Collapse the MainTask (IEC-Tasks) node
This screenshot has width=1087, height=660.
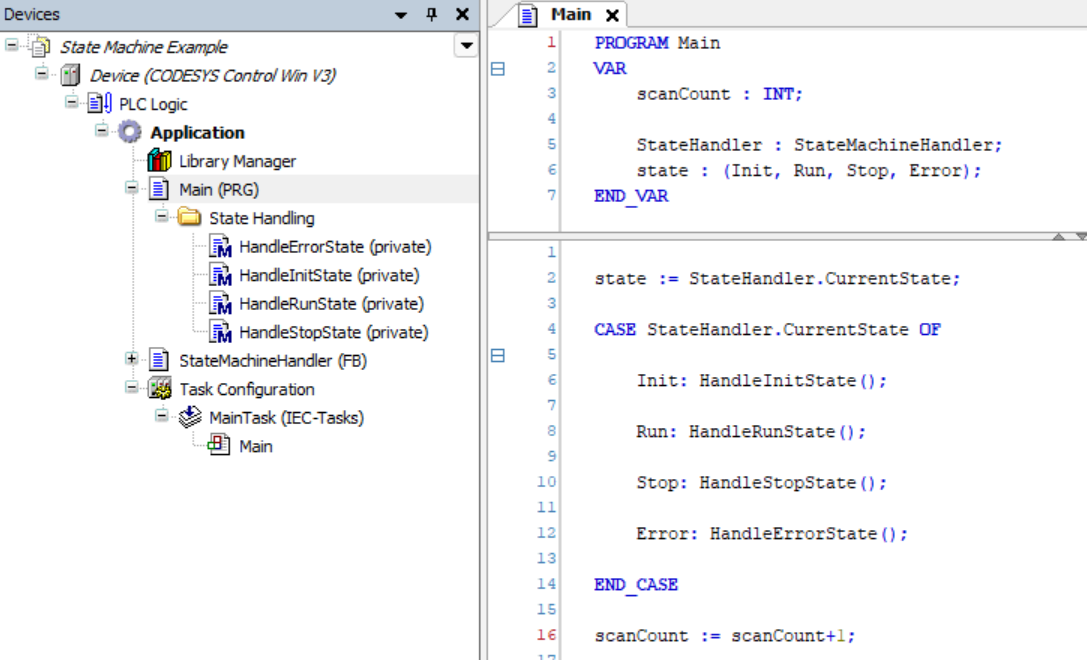click(x=161, y=415)
